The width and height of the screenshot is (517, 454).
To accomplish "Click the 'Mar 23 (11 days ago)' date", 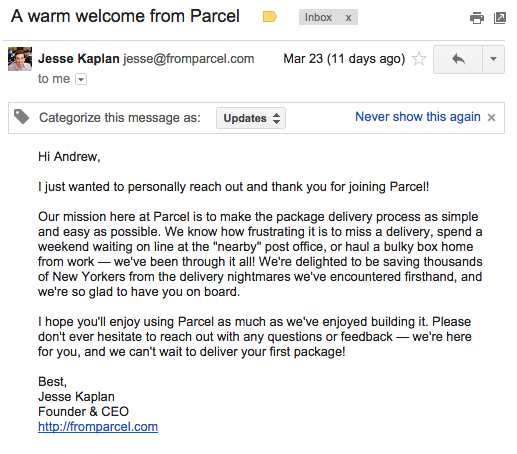I will pos(344,59).
